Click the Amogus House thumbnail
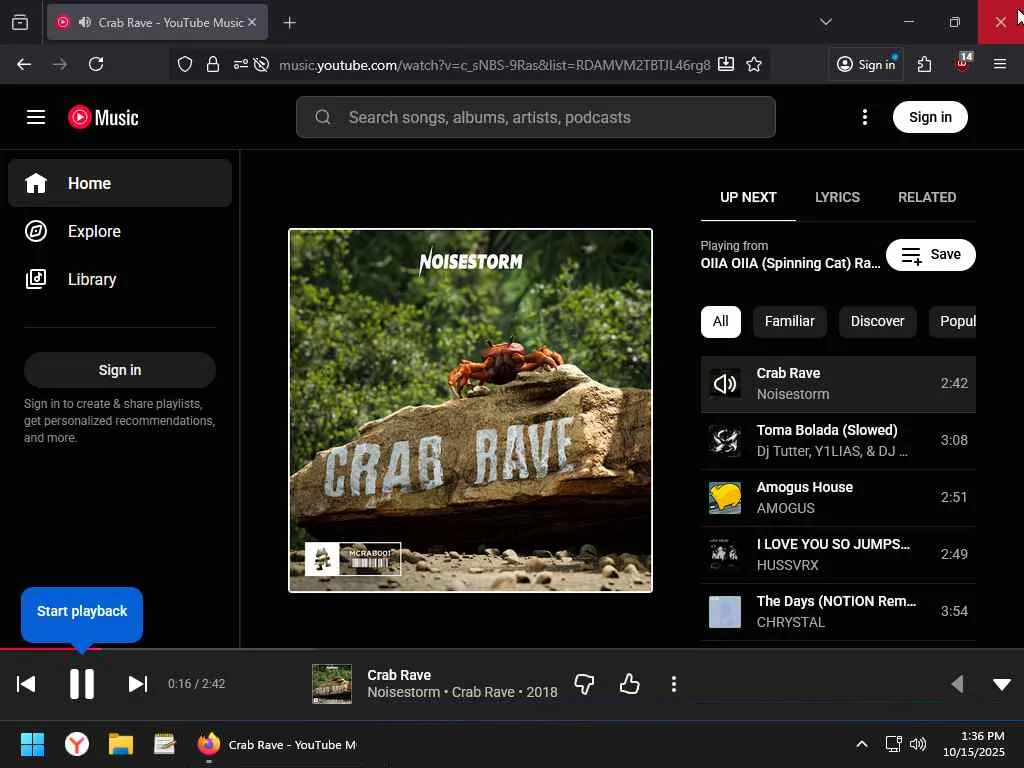 [725, 498]
